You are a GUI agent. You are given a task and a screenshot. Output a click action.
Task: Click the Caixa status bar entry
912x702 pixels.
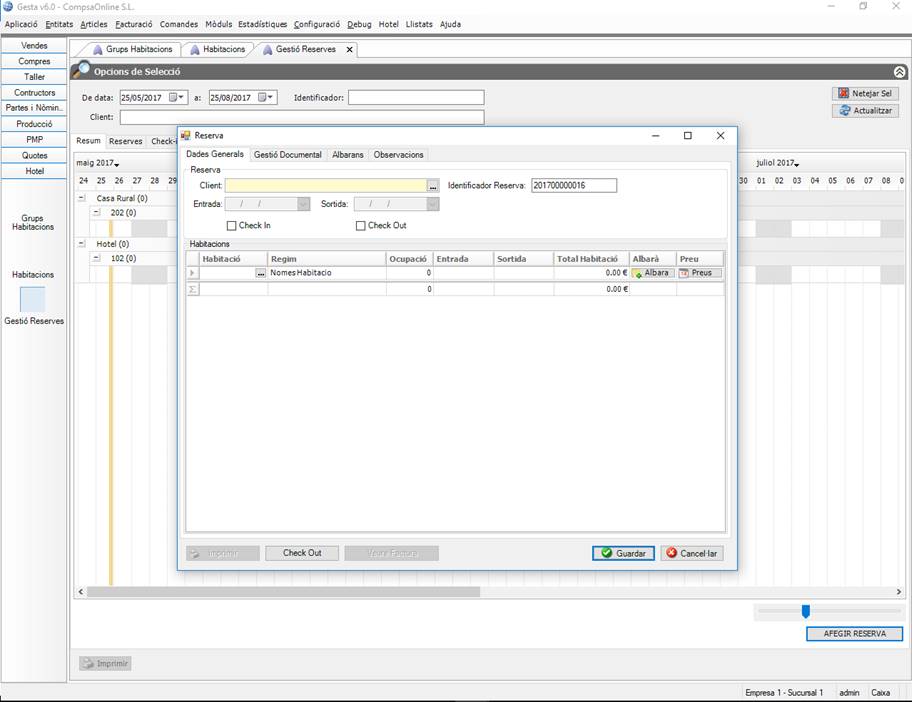pos(880,693)
